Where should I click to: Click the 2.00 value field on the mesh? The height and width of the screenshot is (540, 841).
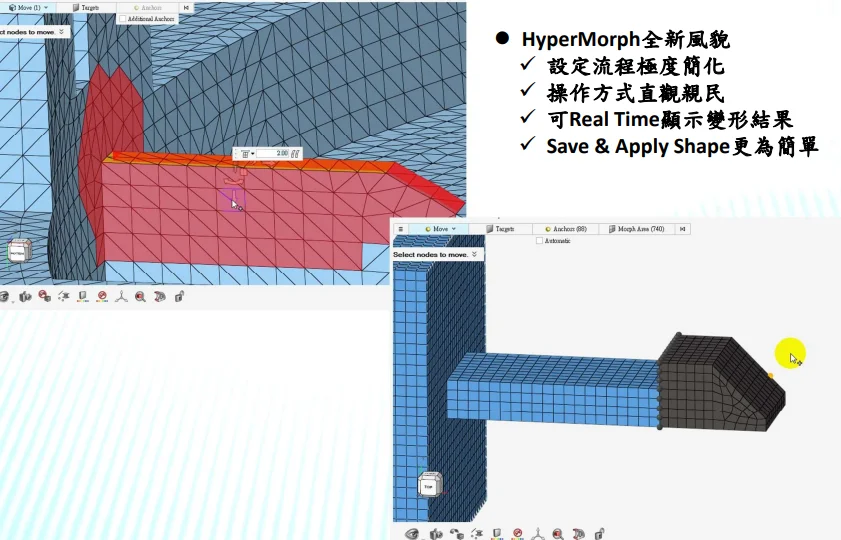click(282, 153)
